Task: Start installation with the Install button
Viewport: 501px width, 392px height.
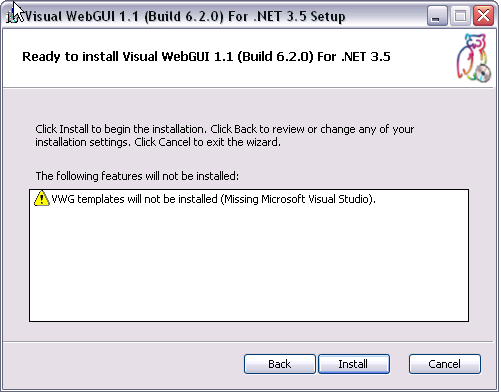Action: [354, 364]
